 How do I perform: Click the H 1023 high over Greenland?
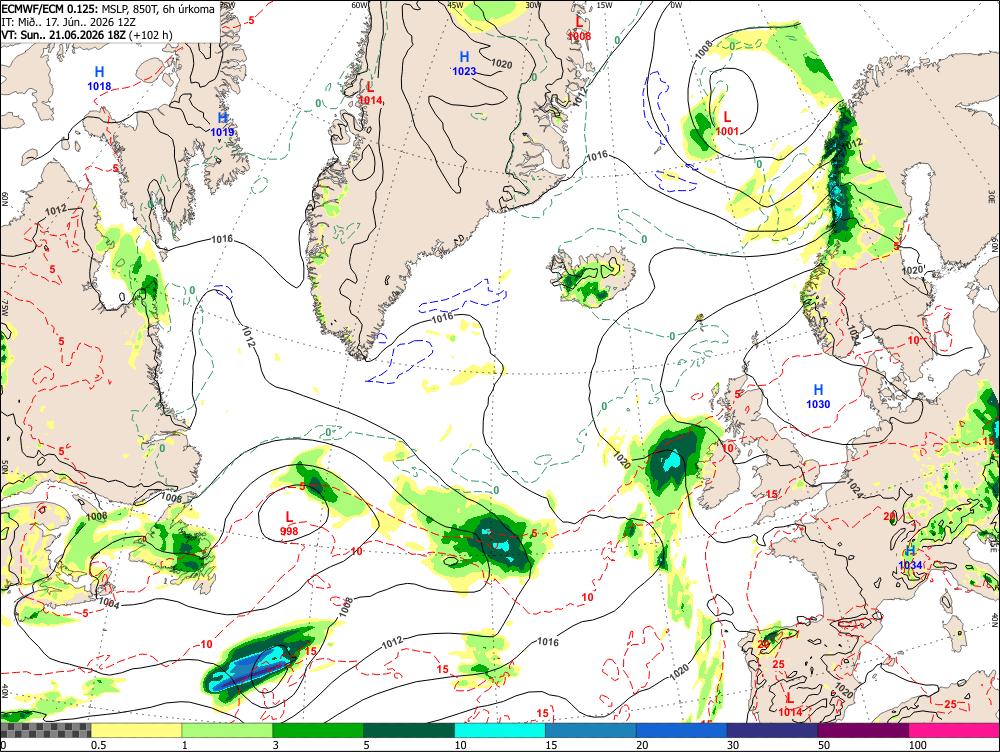tap(464, 64)
